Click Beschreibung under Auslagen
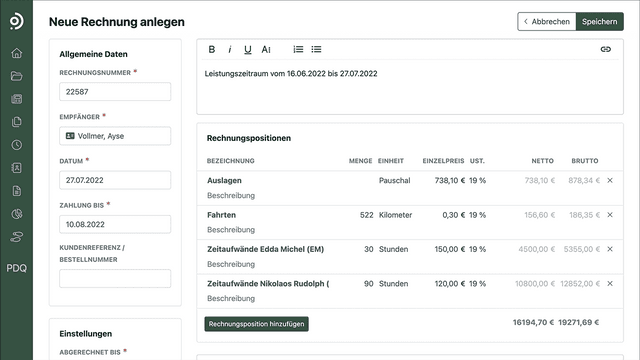The image size is (640, 360). [231, 196]
